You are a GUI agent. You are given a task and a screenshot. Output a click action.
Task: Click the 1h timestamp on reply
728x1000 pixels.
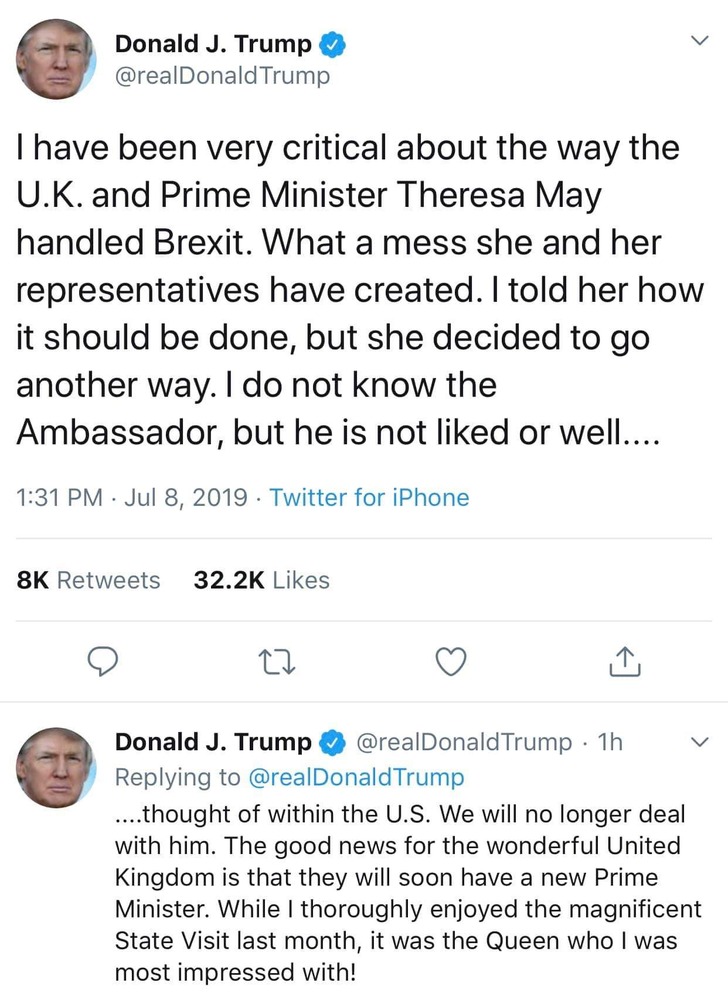(x=609, y=743)
